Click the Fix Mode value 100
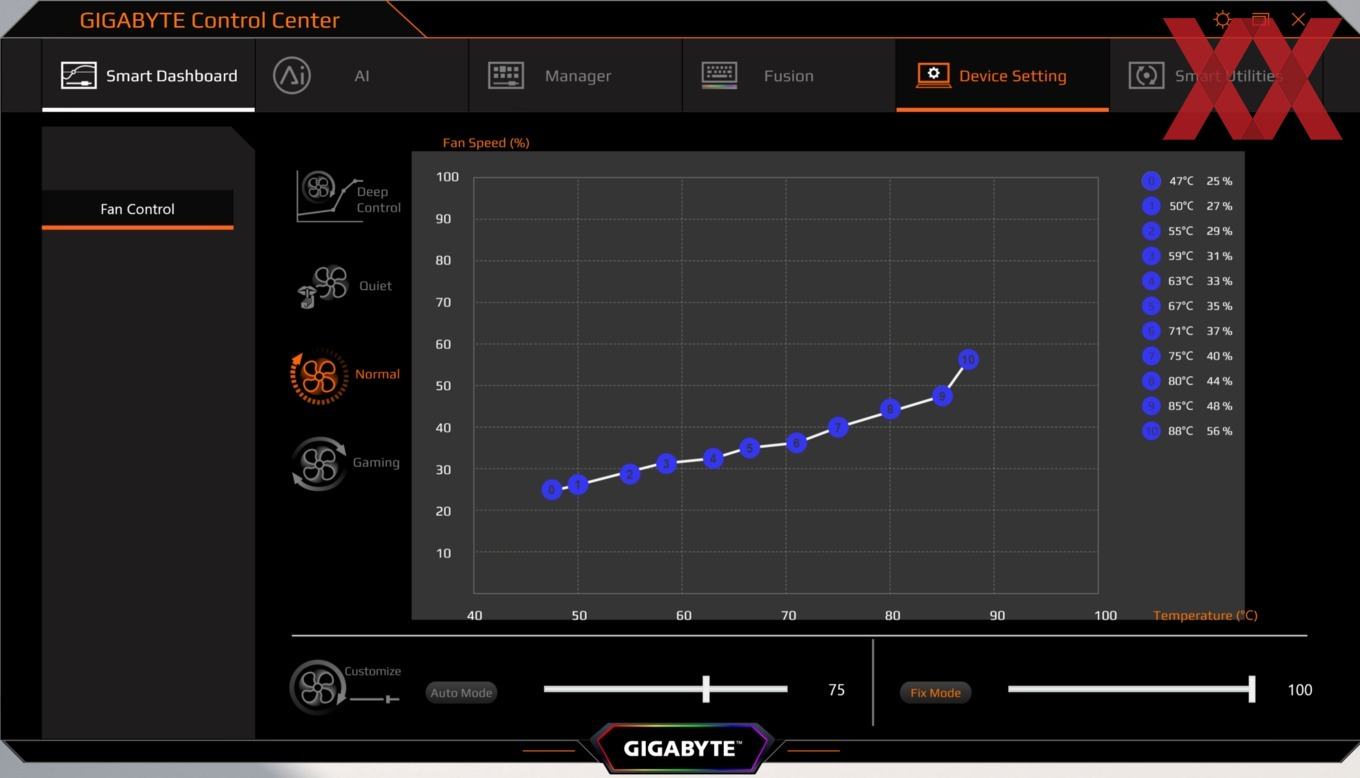Image resolution: width=1360 pixels, height=778 pixels. (1300, 690)
